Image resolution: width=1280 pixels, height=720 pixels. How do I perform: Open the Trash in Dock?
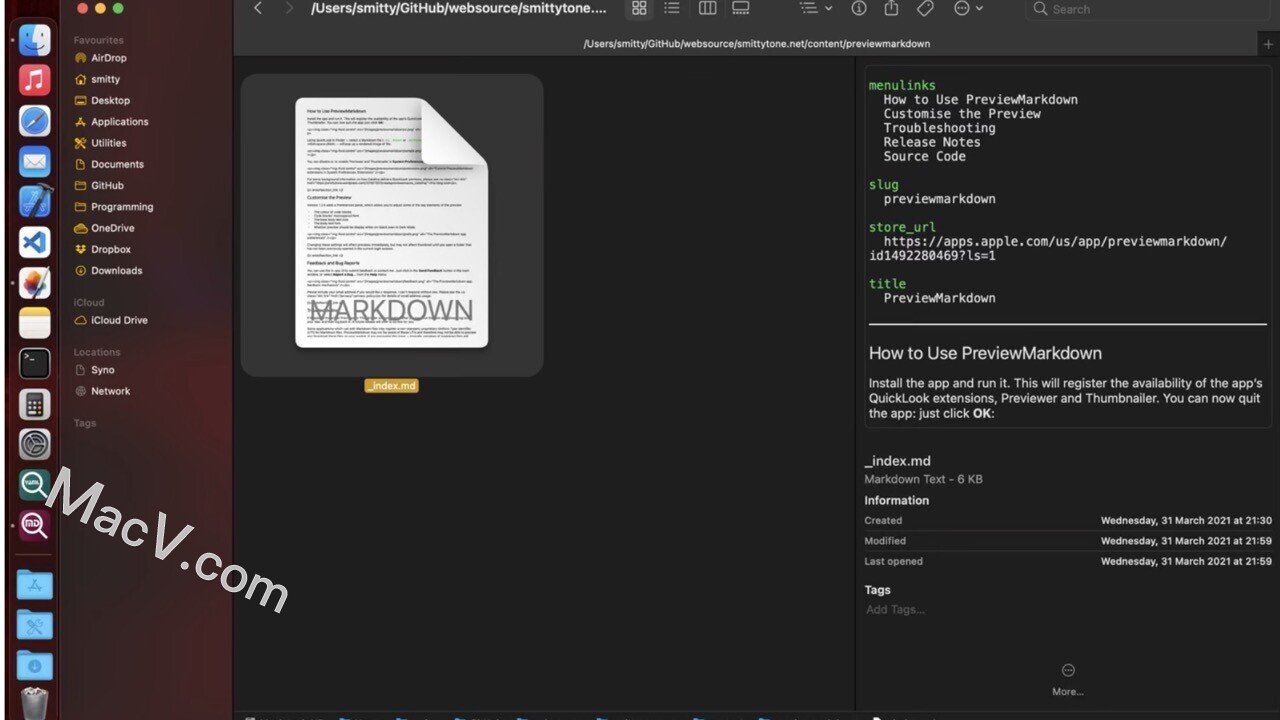click(35, 703)
